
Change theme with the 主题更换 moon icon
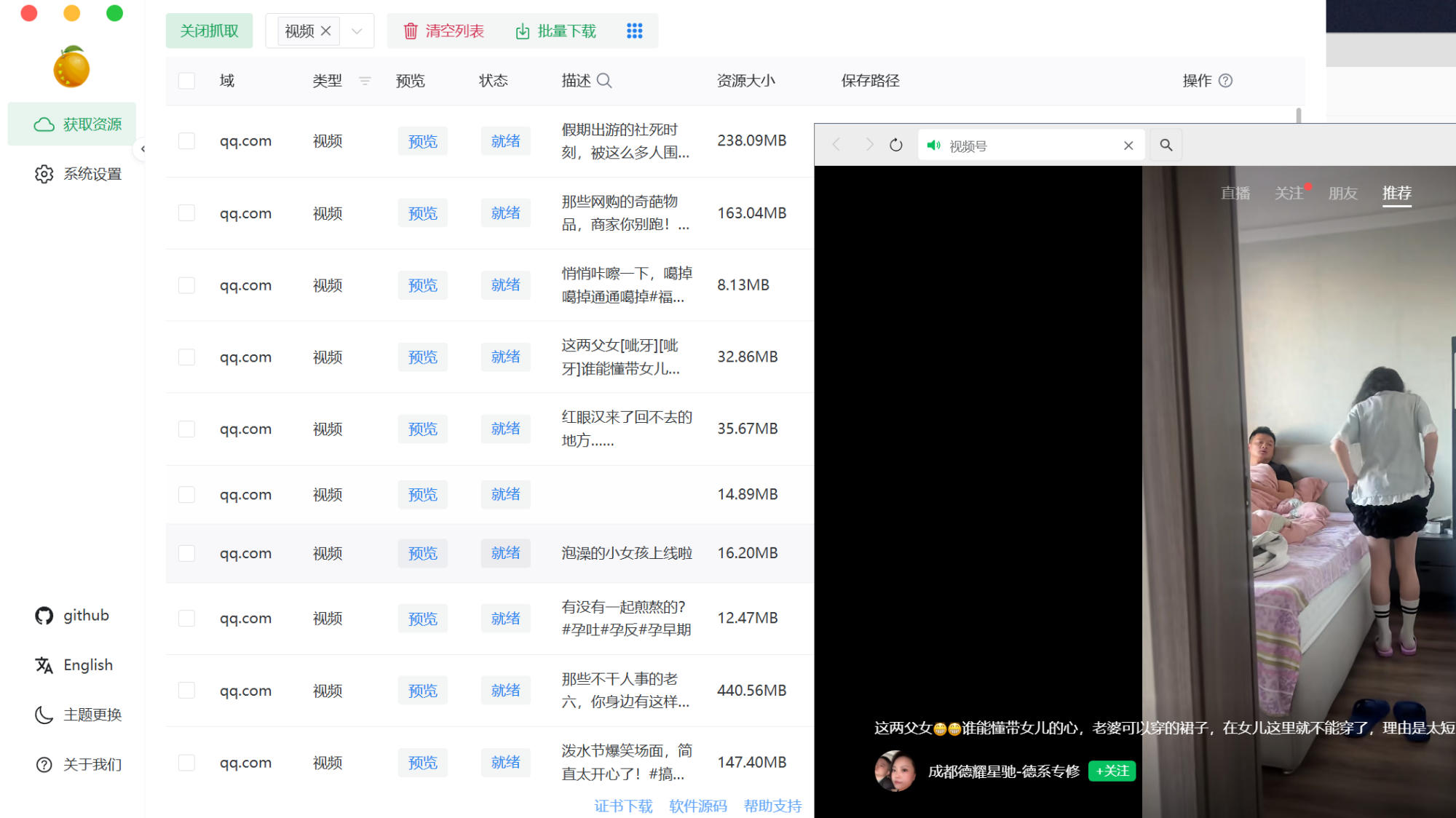point(44,715)
